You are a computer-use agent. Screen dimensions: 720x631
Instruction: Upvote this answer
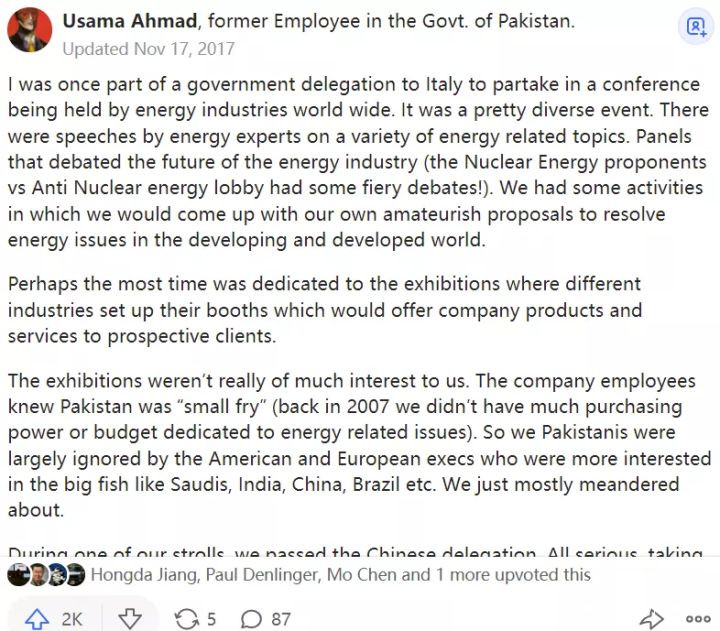37,618
